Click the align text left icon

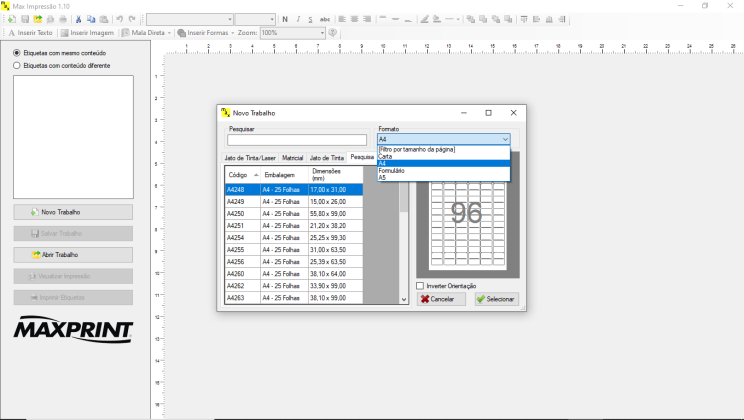(x=342, y=19)
